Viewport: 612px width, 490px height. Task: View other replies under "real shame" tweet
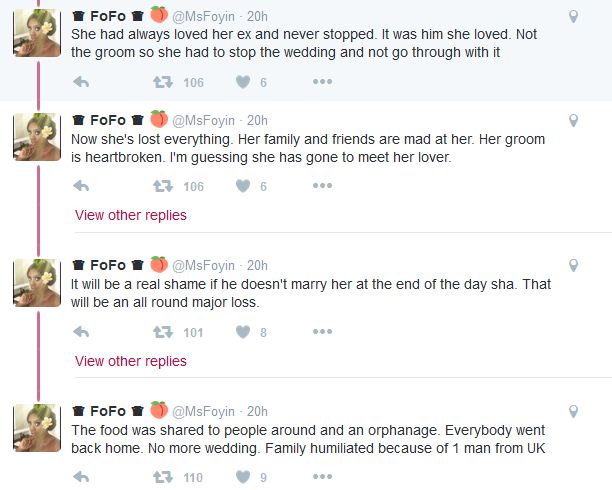130,361
